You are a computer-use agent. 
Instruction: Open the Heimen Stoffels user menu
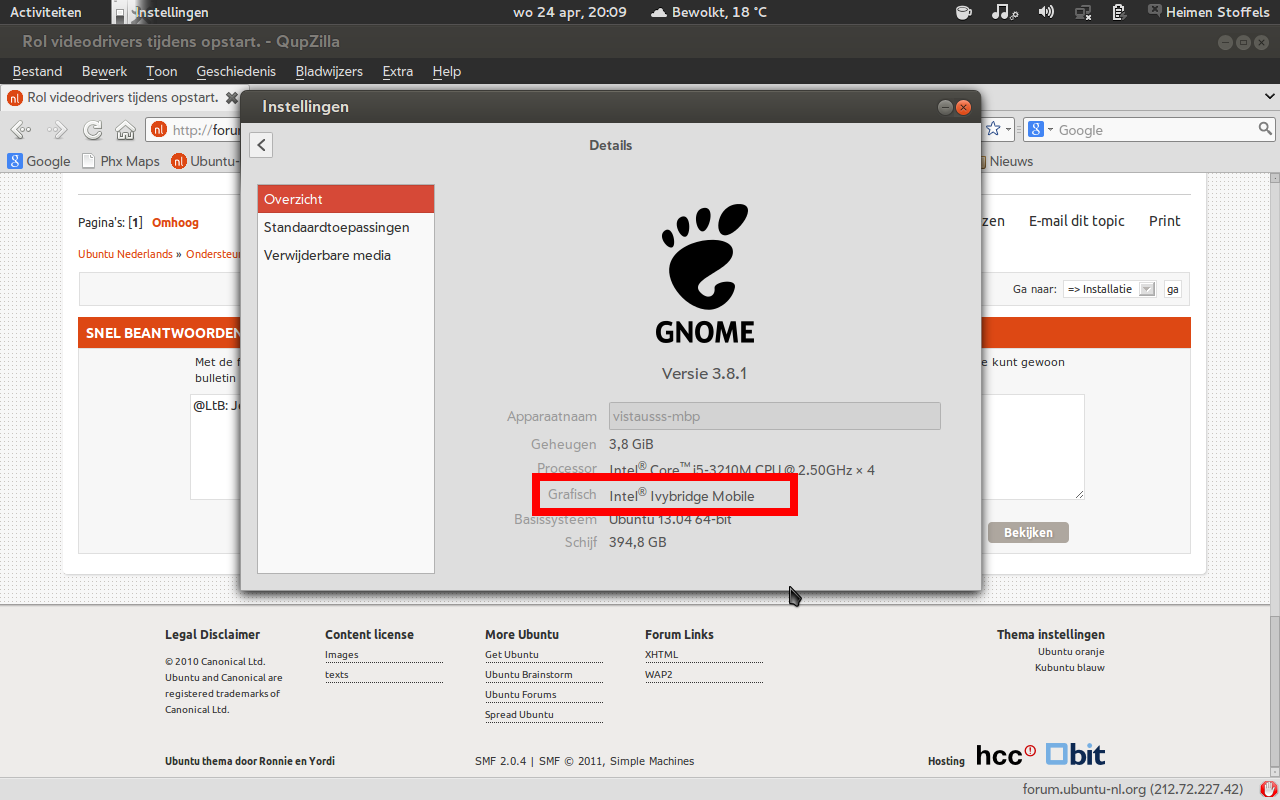click(1208, 12)
